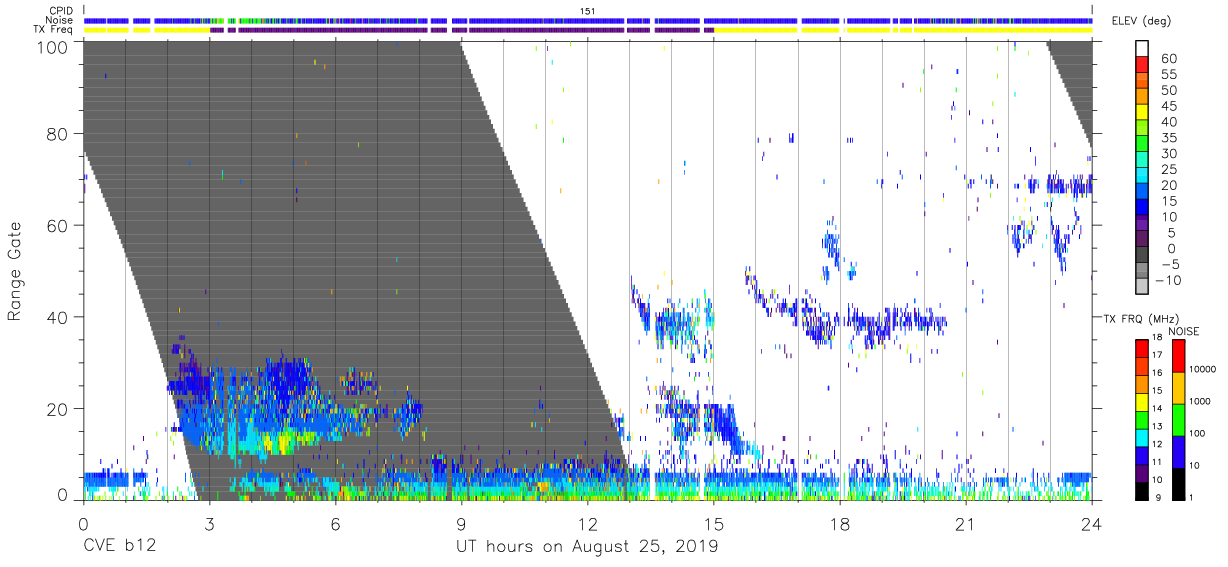Click elevation legend value 15
1228x567 pixels.
point(1172,201)
